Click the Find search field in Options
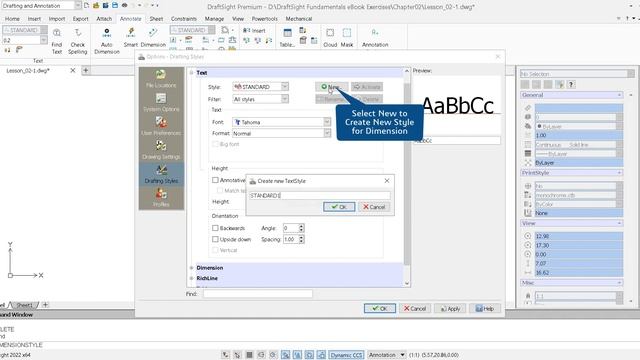This screenshot has width=640, height=360. point(258,293)
